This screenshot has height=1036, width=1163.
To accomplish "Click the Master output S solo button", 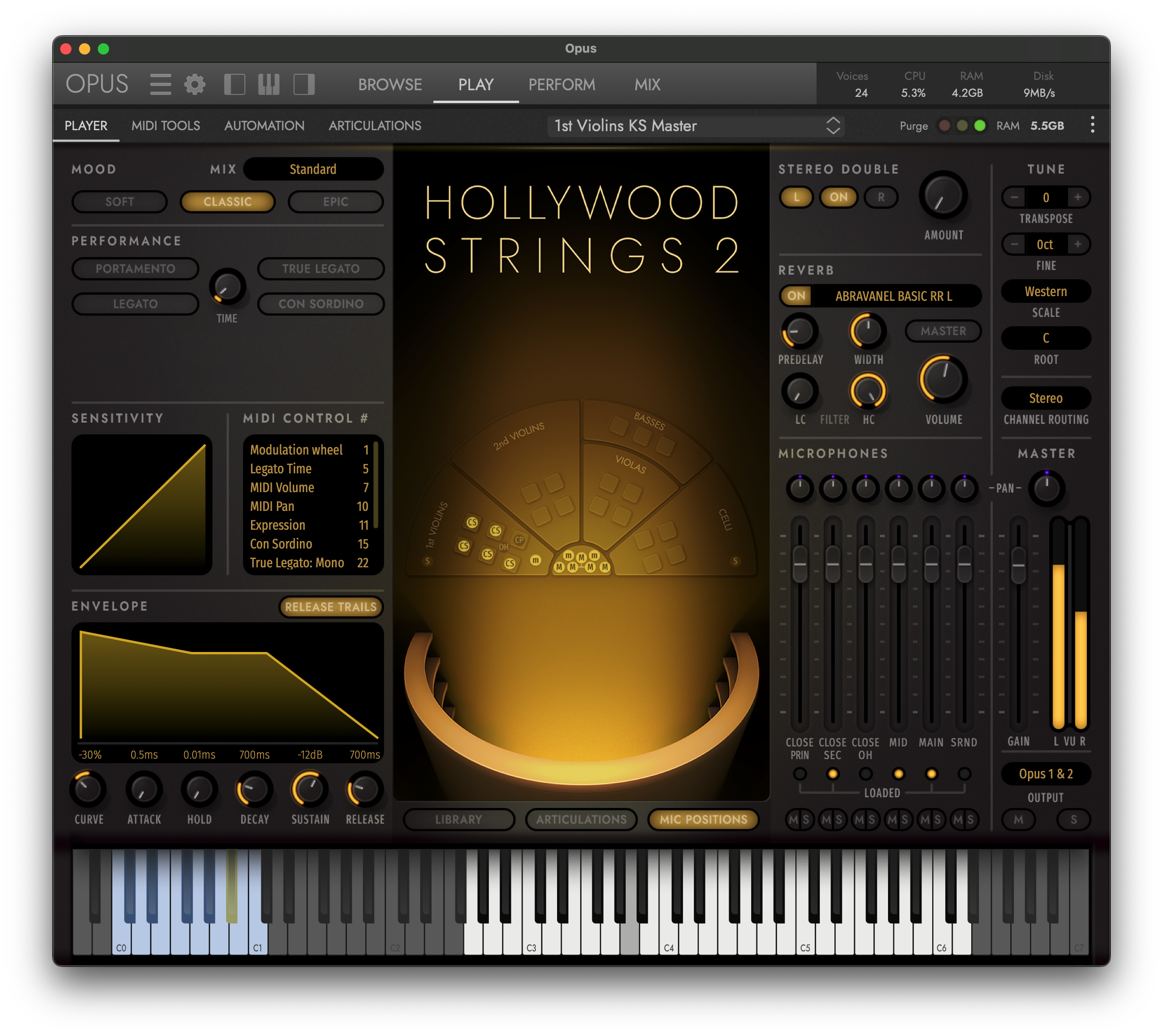I will pos(1074,820).
